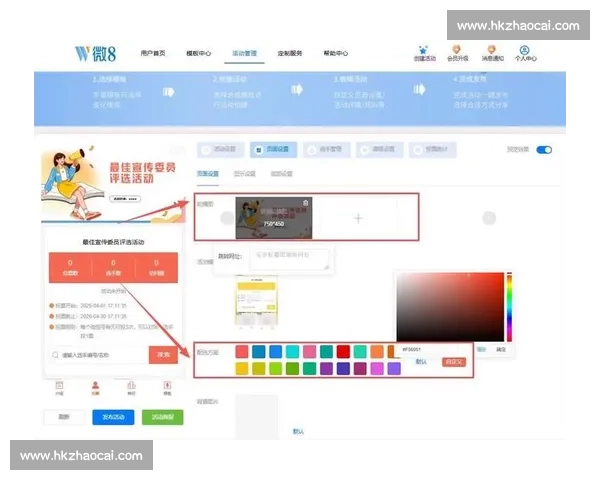
Task: Tap the ranking nav icon in phone preview
Action: click(131, 387)
